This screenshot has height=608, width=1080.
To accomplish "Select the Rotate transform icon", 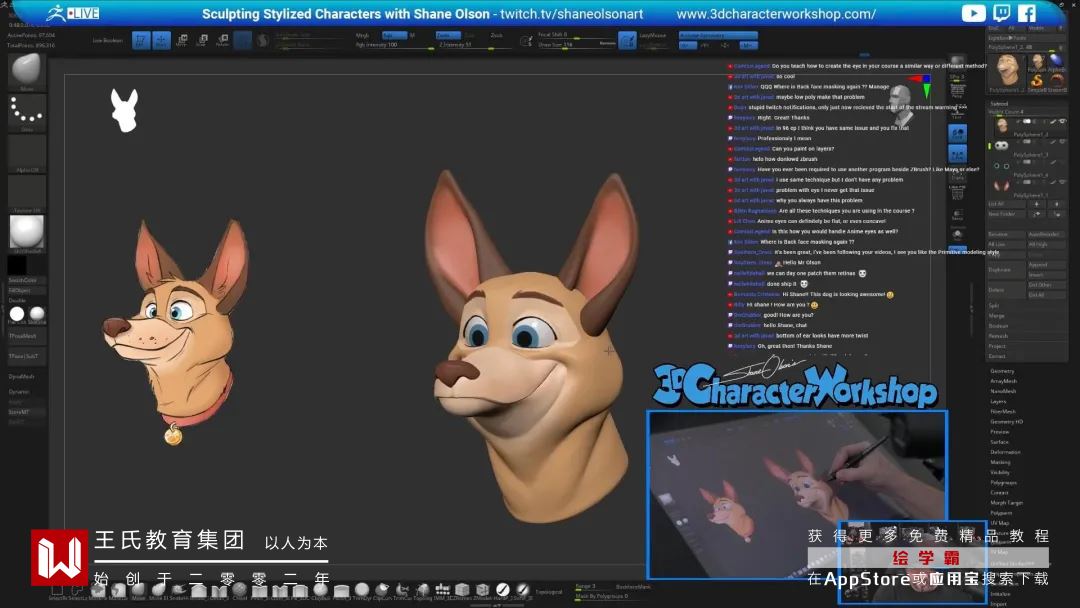I will pos(222,41).
